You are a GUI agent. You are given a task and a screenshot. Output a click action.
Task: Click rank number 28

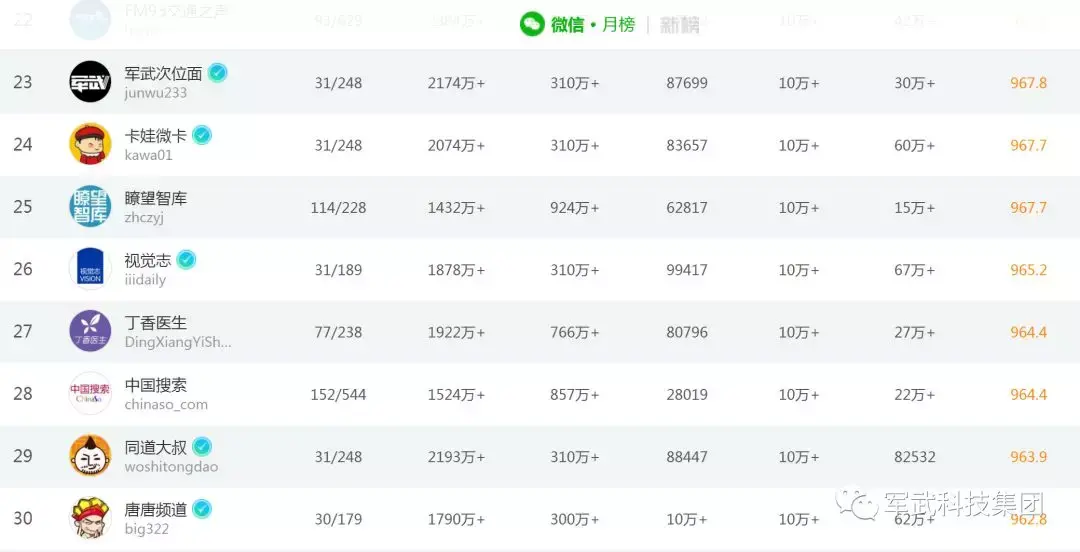point(23,394)
